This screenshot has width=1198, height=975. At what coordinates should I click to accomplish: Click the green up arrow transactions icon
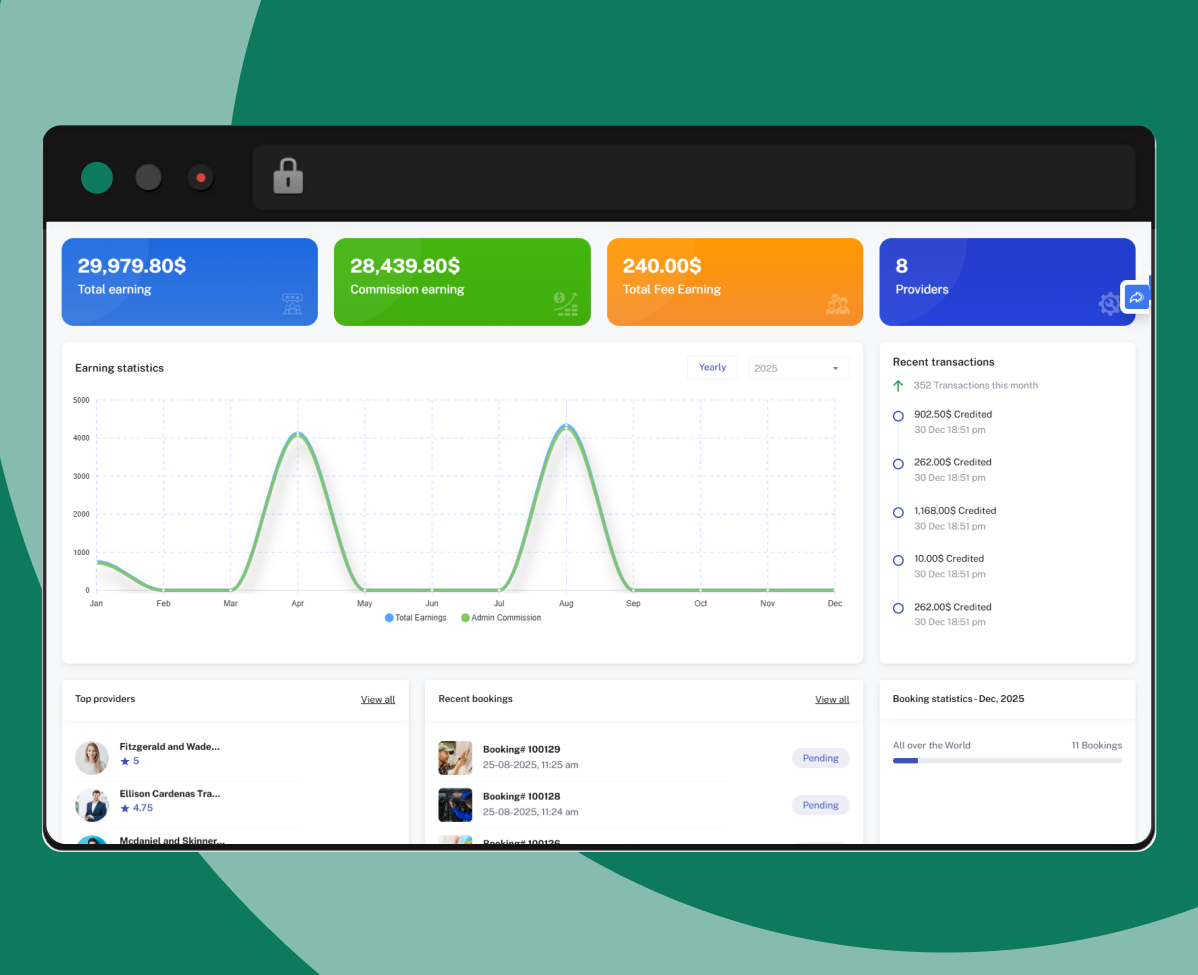[898, 385]
